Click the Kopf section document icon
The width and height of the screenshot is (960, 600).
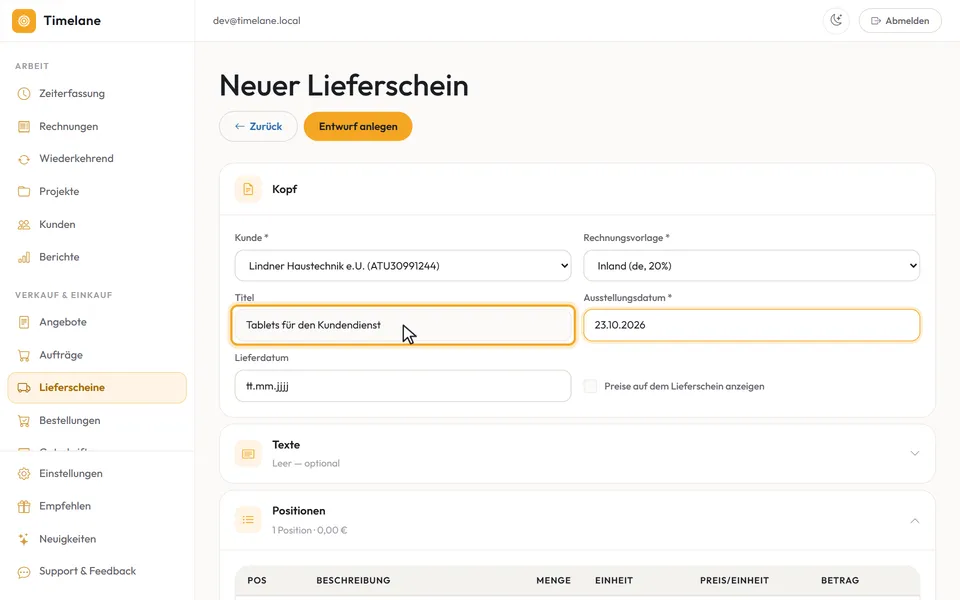(248, 189)
